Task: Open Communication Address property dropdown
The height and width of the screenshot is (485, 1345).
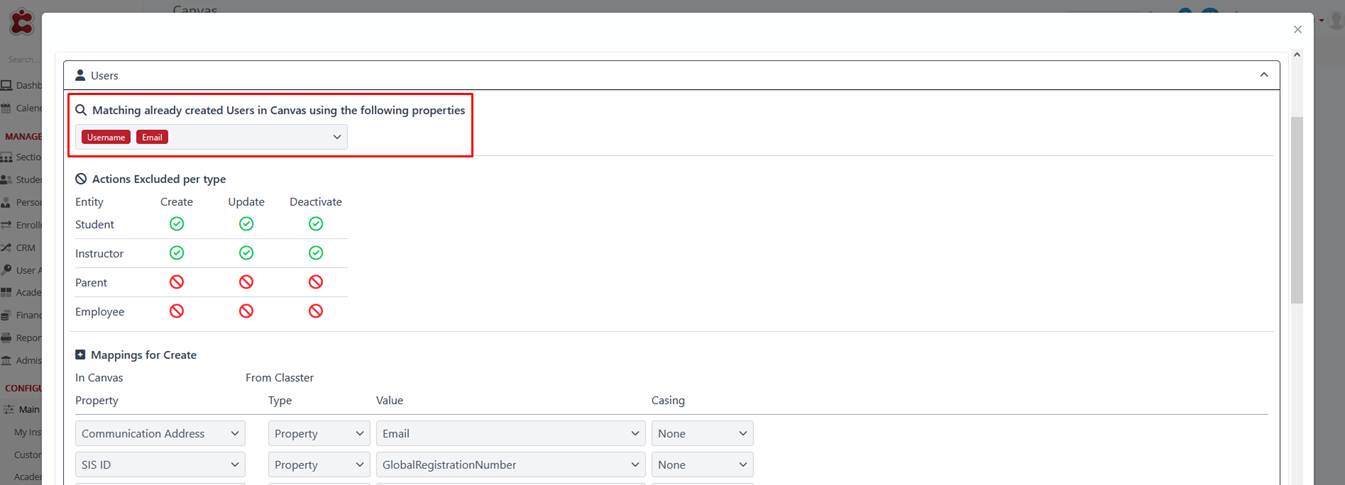Action: 160,433
